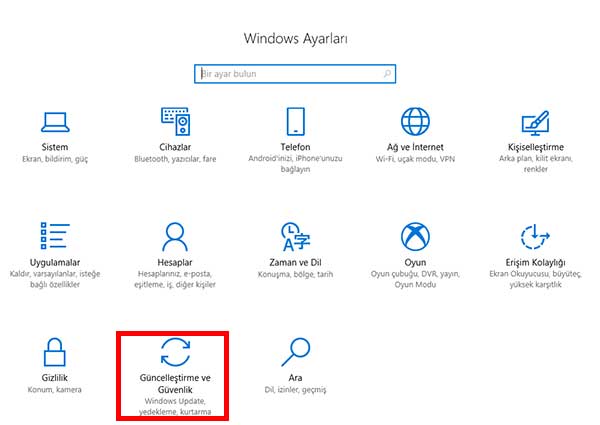Viewport: 600px width, 425px height.
Task: Click the "Ağ ve İnternet" label
Action: pos(415,147)
